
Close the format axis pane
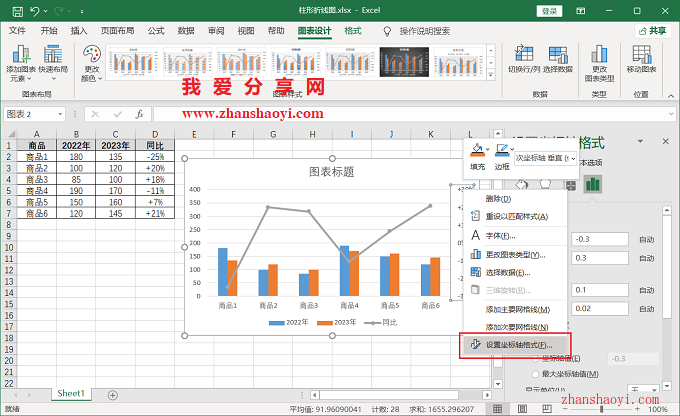[666, 141]
